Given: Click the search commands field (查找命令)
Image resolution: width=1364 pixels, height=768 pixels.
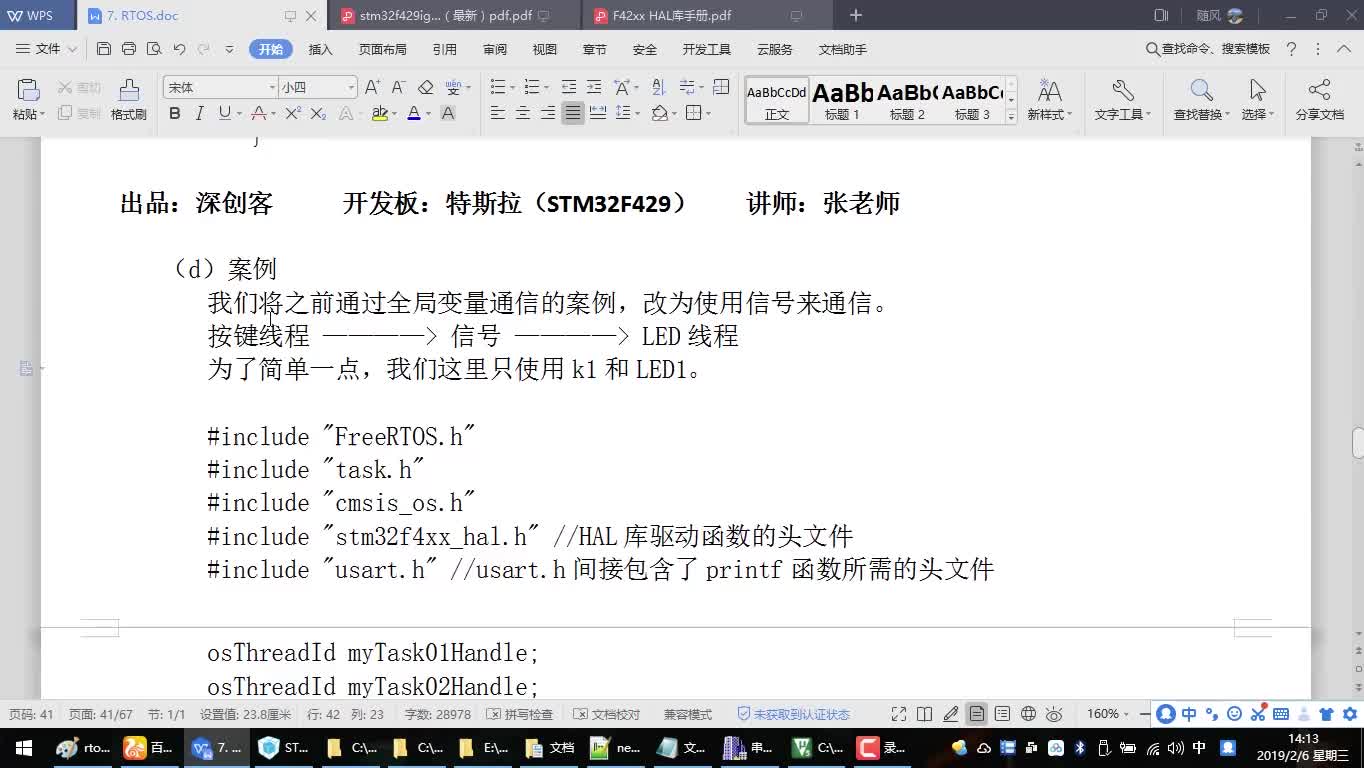Looking at the screenshot, I should point(1208,49).
